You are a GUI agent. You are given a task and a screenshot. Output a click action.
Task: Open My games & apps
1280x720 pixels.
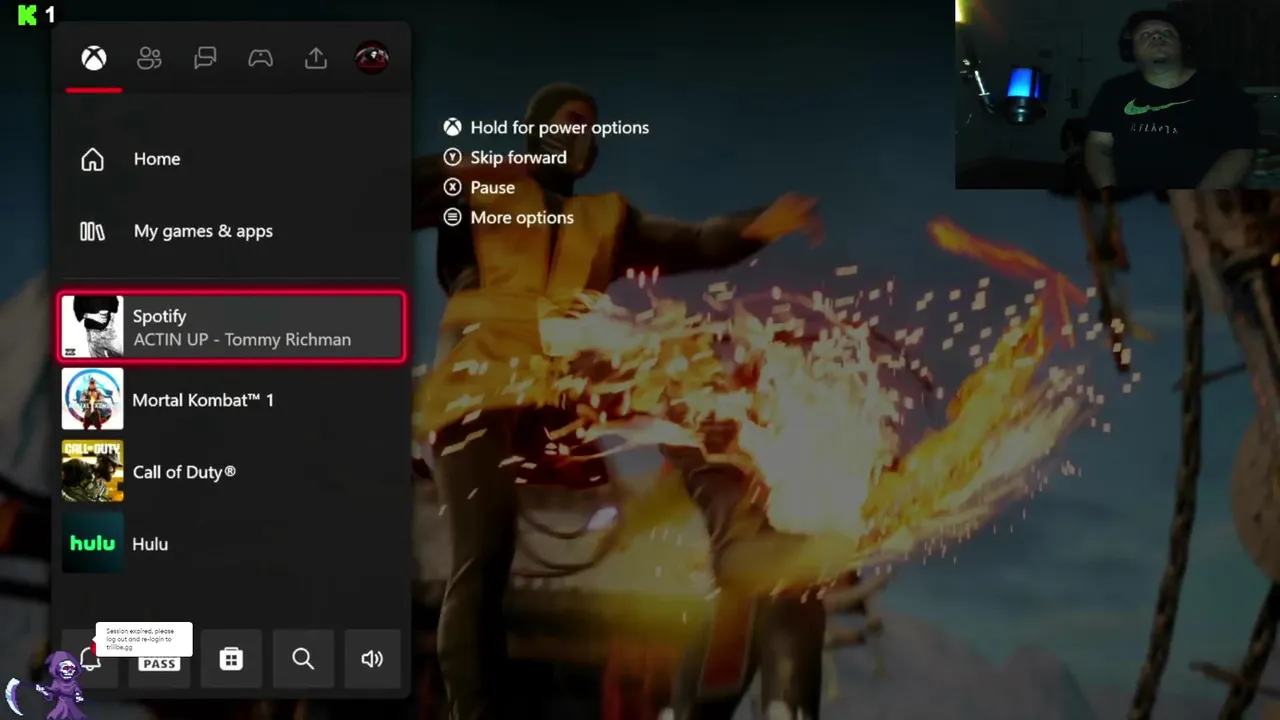coord(232,231)
